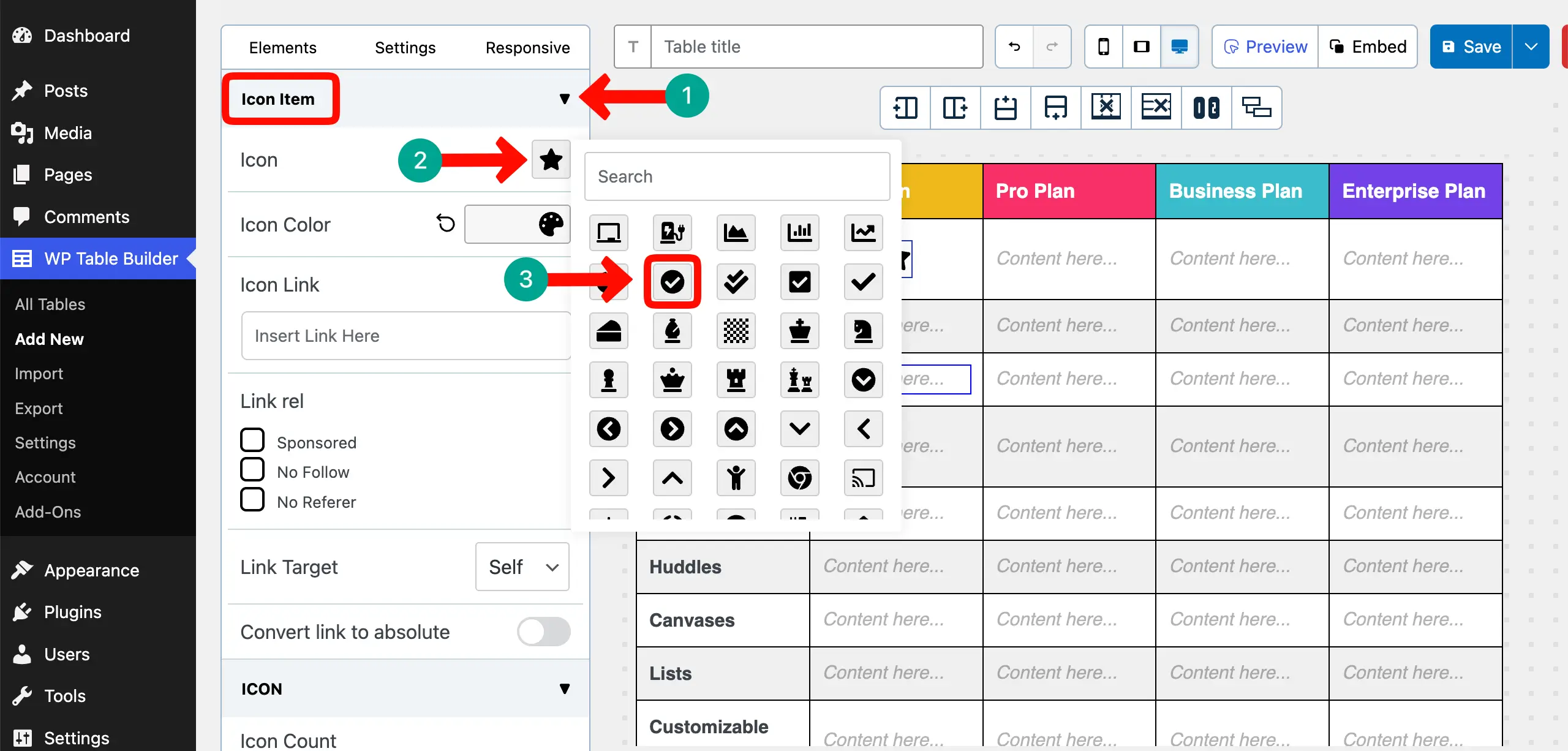The width and height of the screenshot is (1568, 751).
Task: Switch to the Settings tab
Action: coord(405,48)
